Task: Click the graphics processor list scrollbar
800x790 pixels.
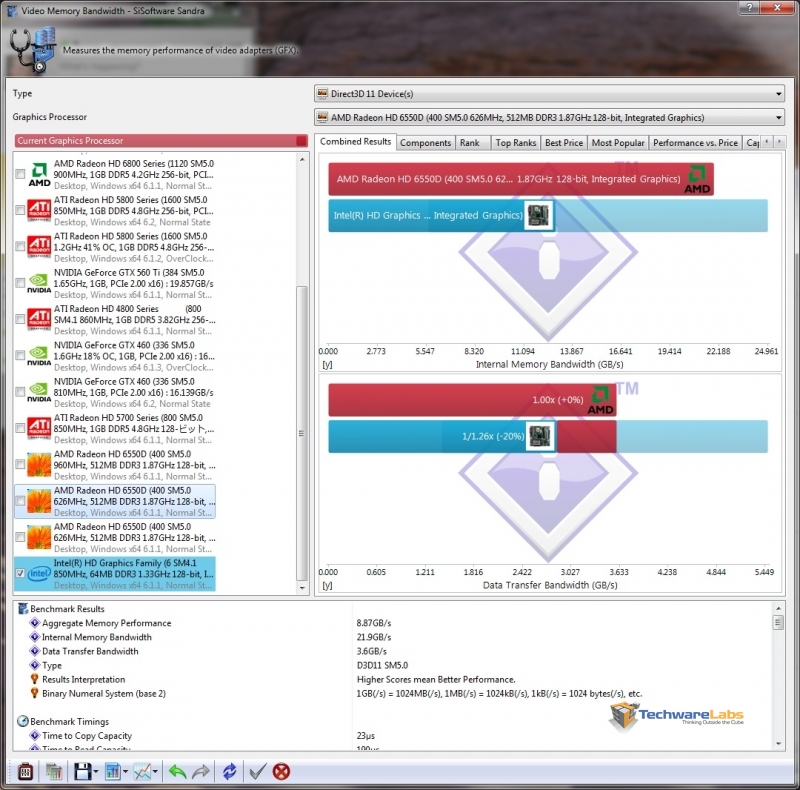Action: (x=303, y=430)
